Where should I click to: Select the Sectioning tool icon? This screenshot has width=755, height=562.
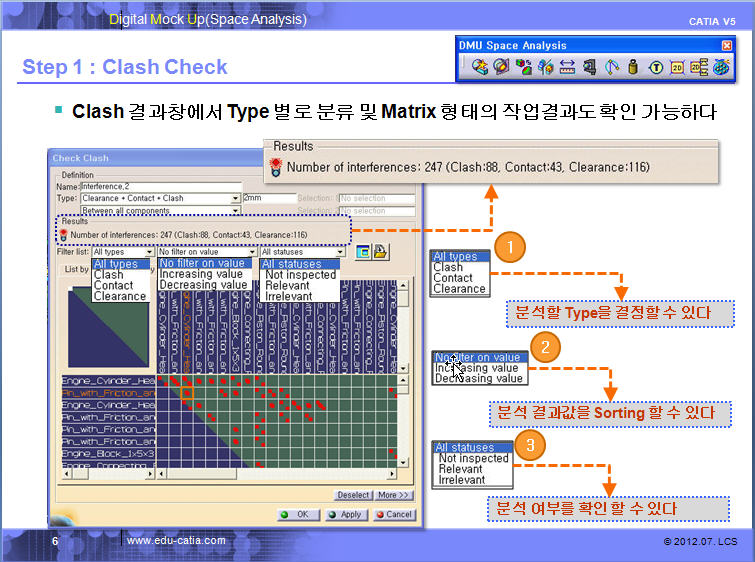503,67
